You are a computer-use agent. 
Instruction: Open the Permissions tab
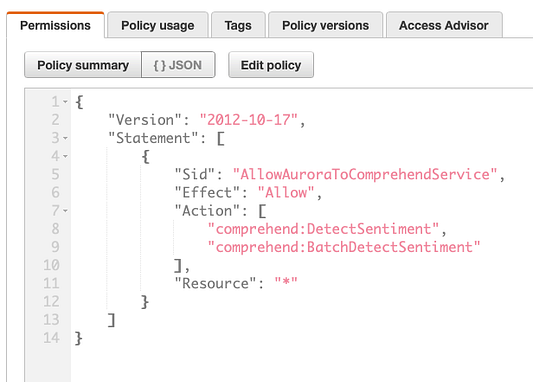[x=55, y=25]
